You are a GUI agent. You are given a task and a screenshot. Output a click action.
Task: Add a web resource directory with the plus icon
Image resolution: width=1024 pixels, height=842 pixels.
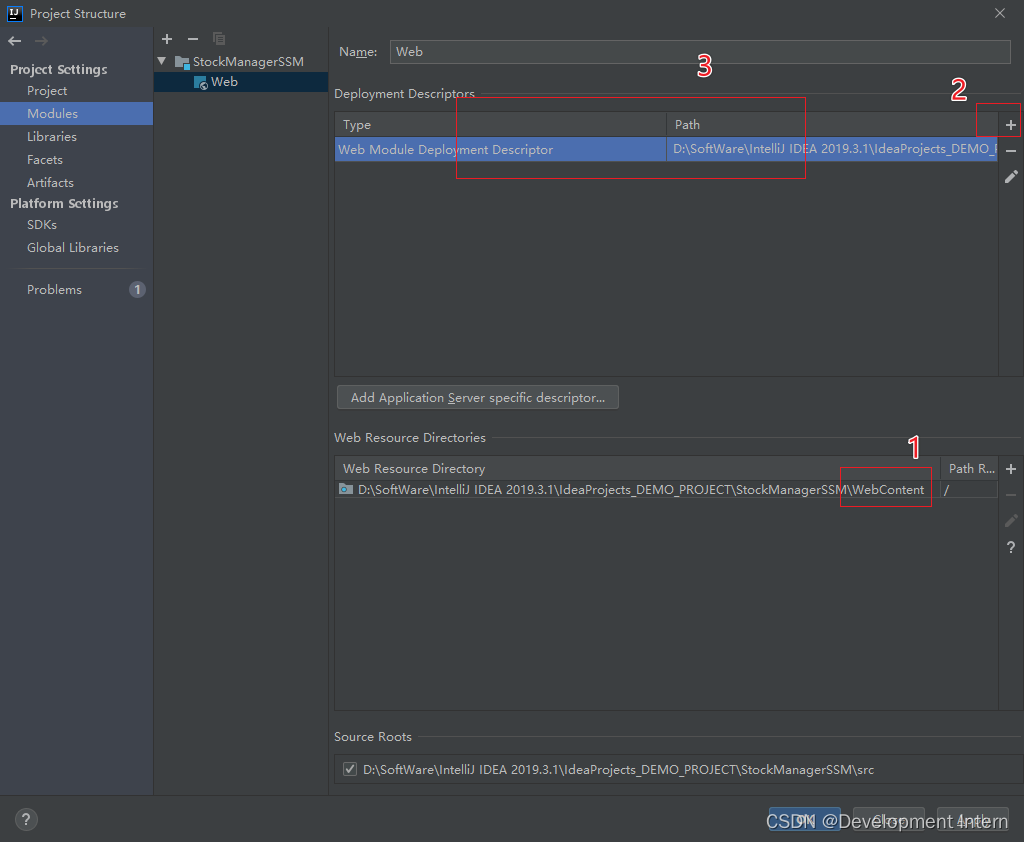pyautogui.click(x=1011, y=469)
